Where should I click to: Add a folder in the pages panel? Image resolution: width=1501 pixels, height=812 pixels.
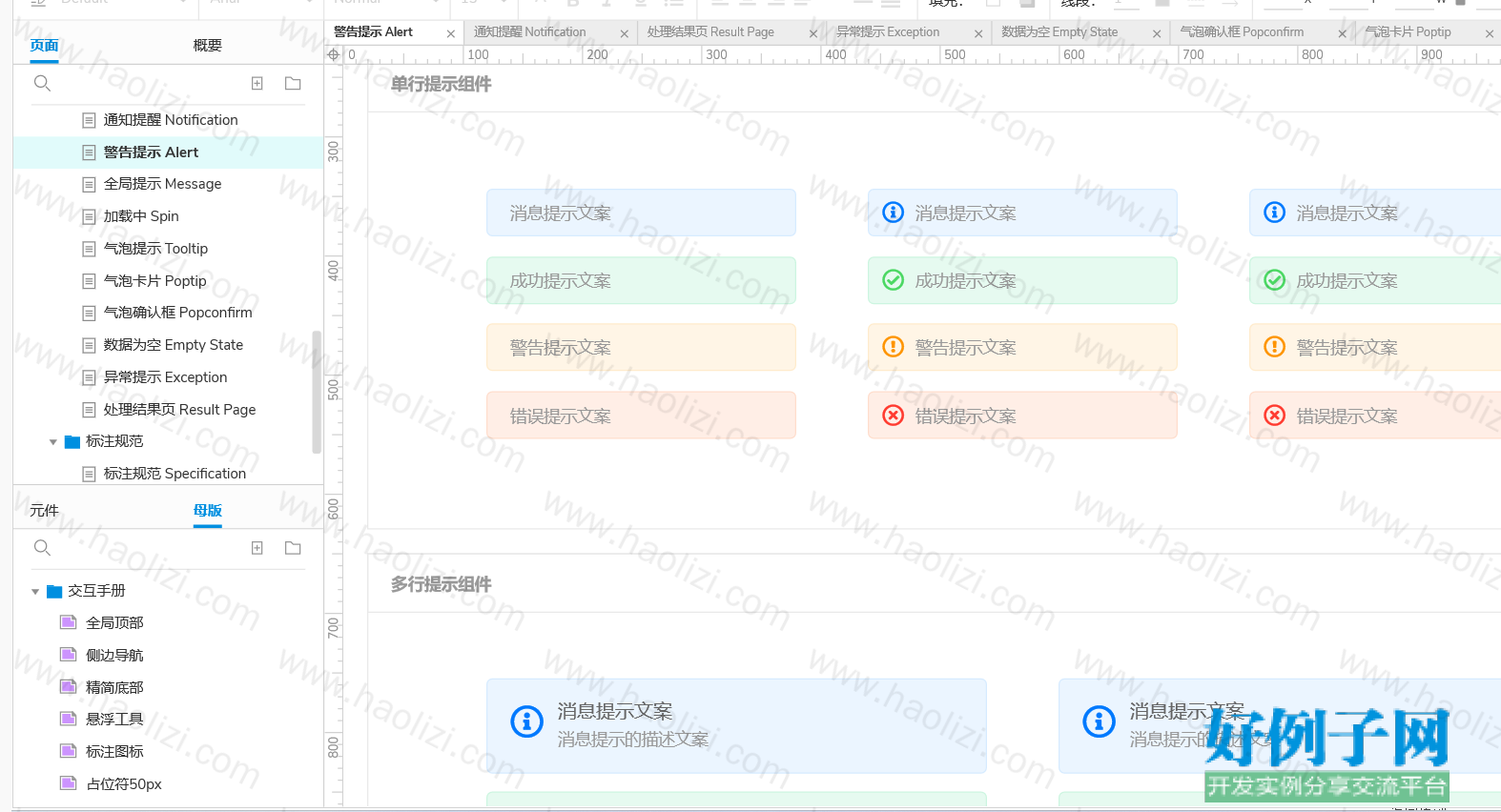click(x=293, y=83)
